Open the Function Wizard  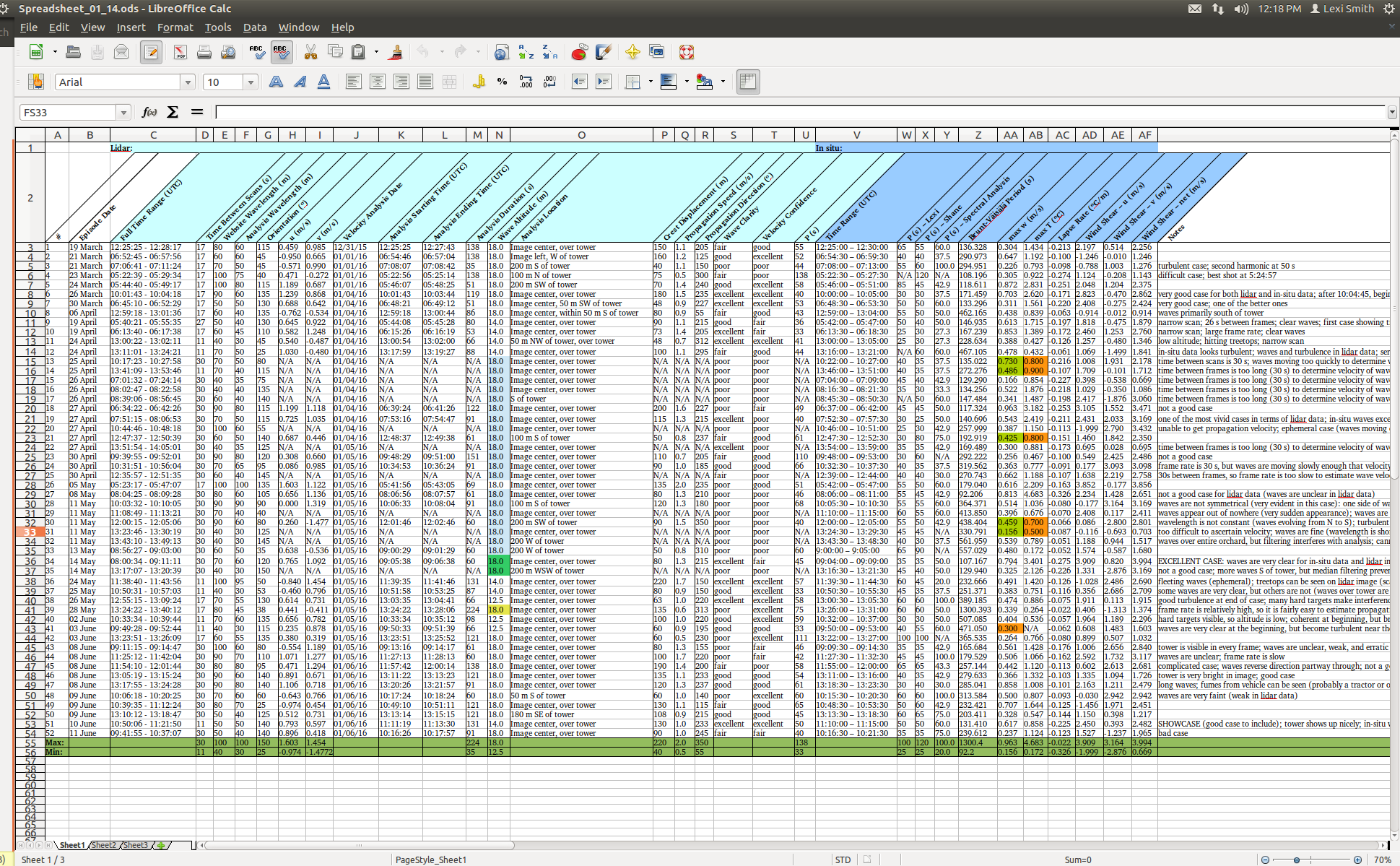click(x=149, y=112)
